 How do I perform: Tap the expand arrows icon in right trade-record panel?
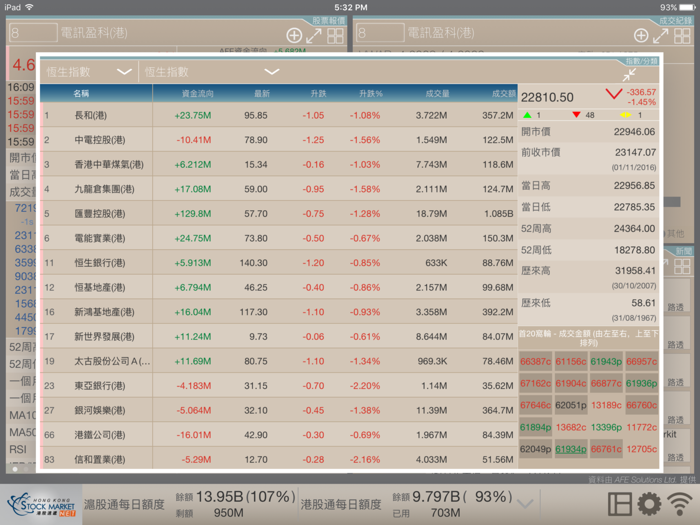(661, 36)
